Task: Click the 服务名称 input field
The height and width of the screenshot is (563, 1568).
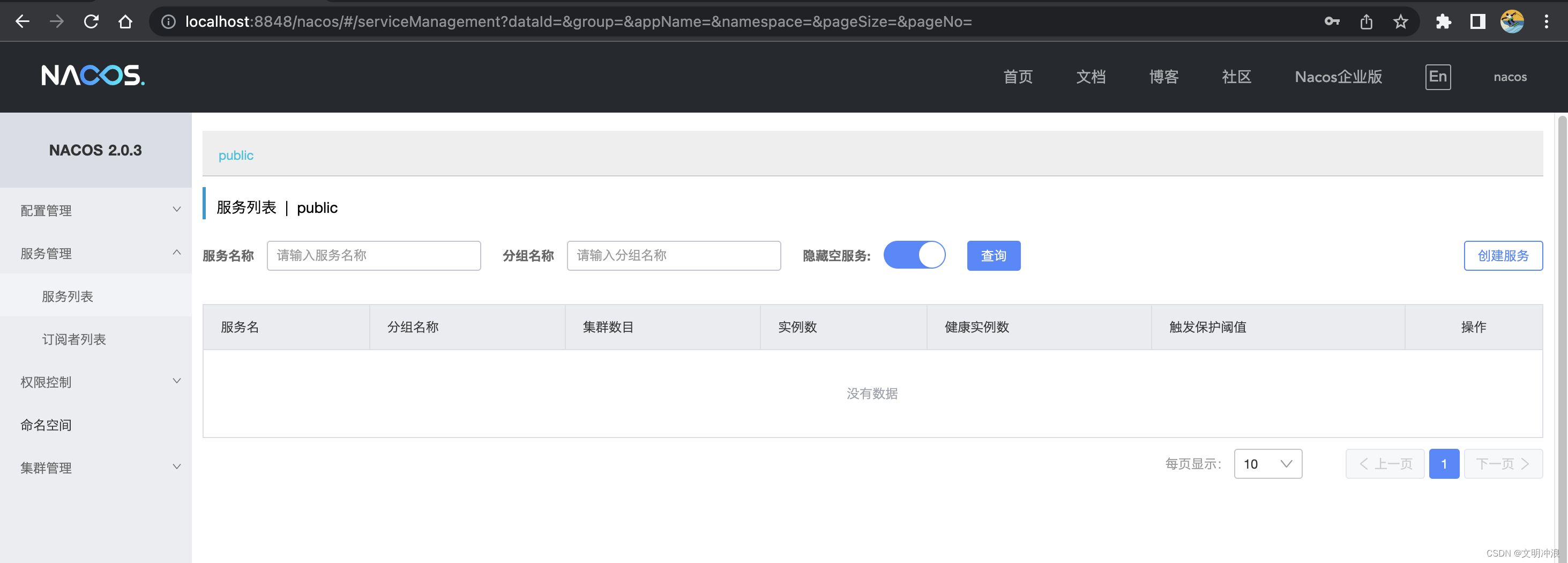Action: [x=373, y=255]
